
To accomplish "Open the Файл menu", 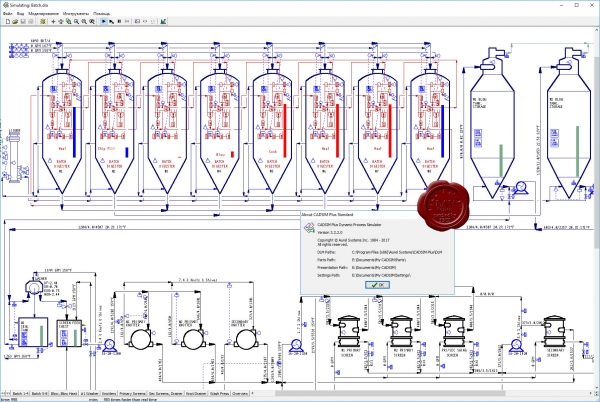I will tap(8, 14).
